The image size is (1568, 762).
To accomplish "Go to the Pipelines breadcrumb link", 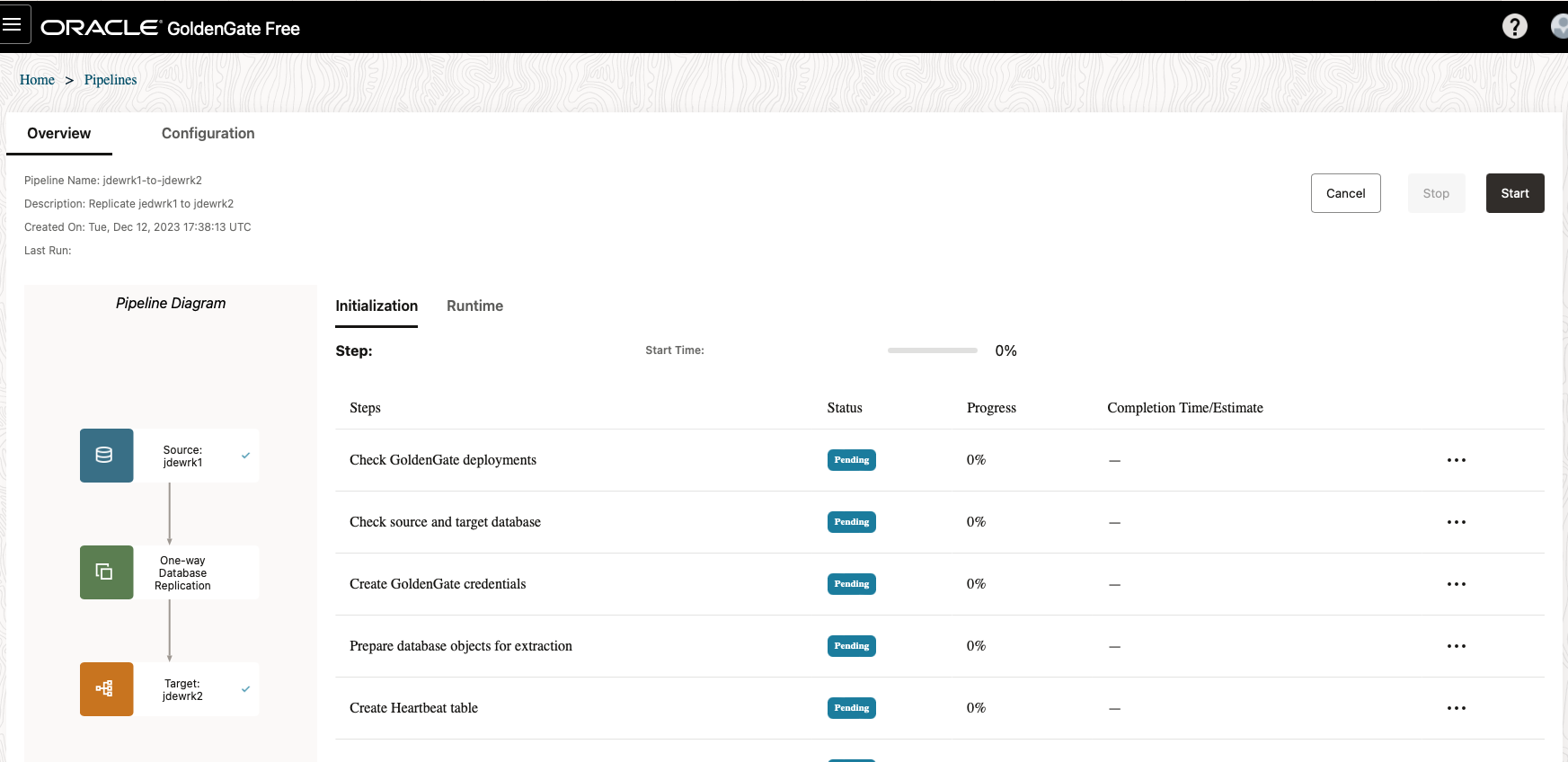I will (x=111, y=80).
